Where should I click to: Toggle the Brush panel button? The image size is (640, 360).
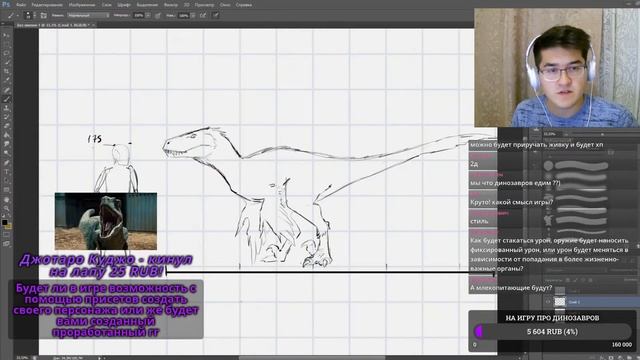43,16
